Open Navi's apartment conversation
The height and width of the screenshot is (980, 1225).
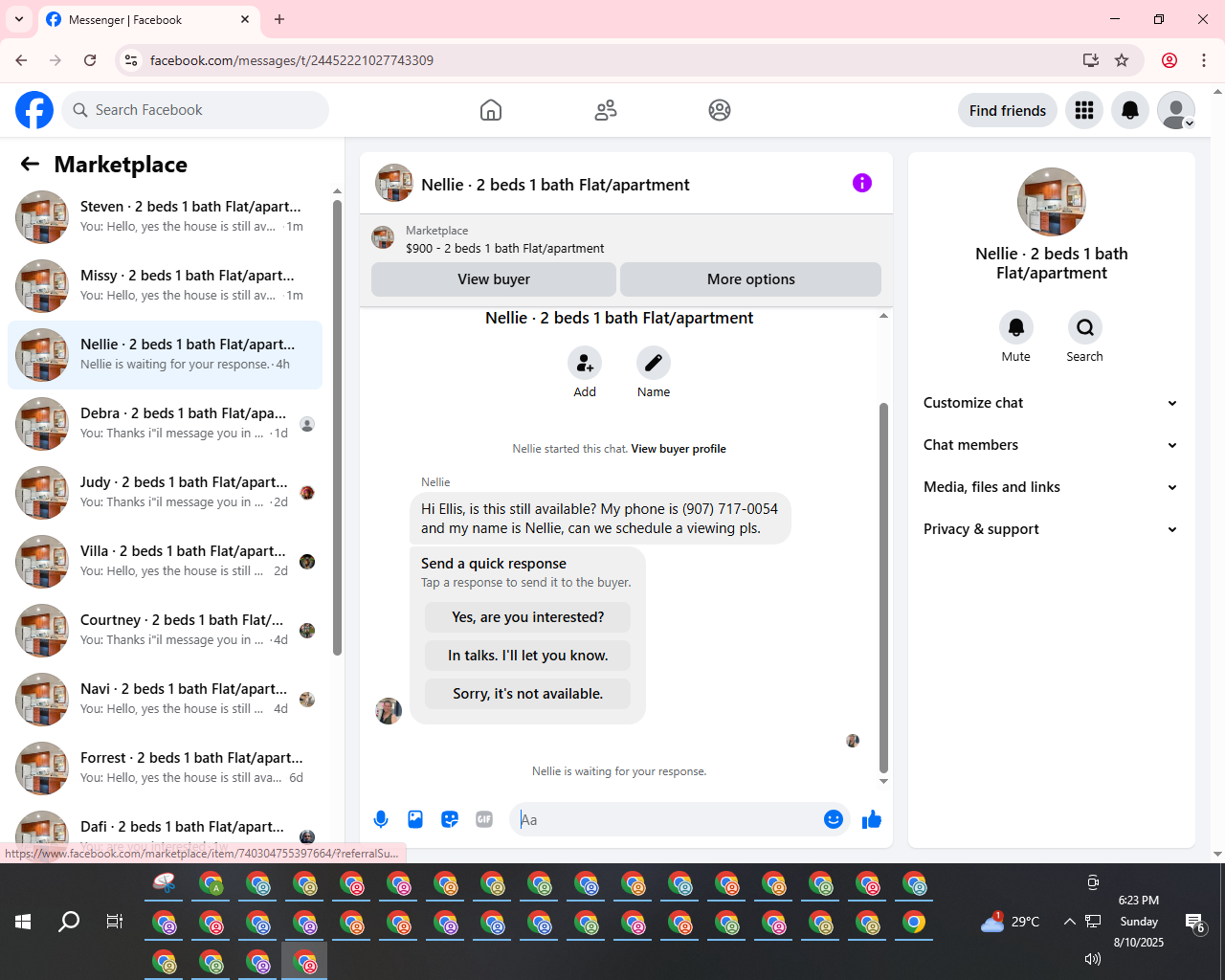coord(166,700)
